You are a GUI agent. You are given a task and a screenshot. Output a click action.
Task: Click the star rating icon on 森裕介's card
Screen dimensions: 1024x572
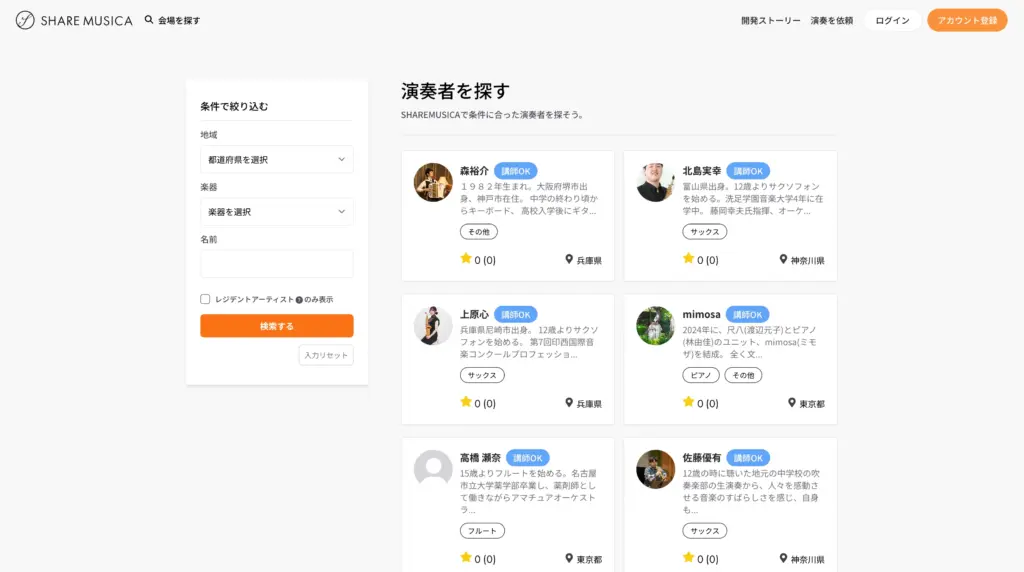tap(466, 258)
